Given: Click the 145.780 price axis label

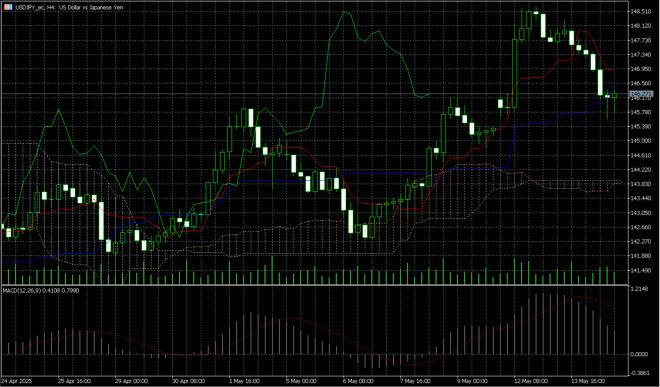Looking at the screenshot, I should click(x=641, y=112).
